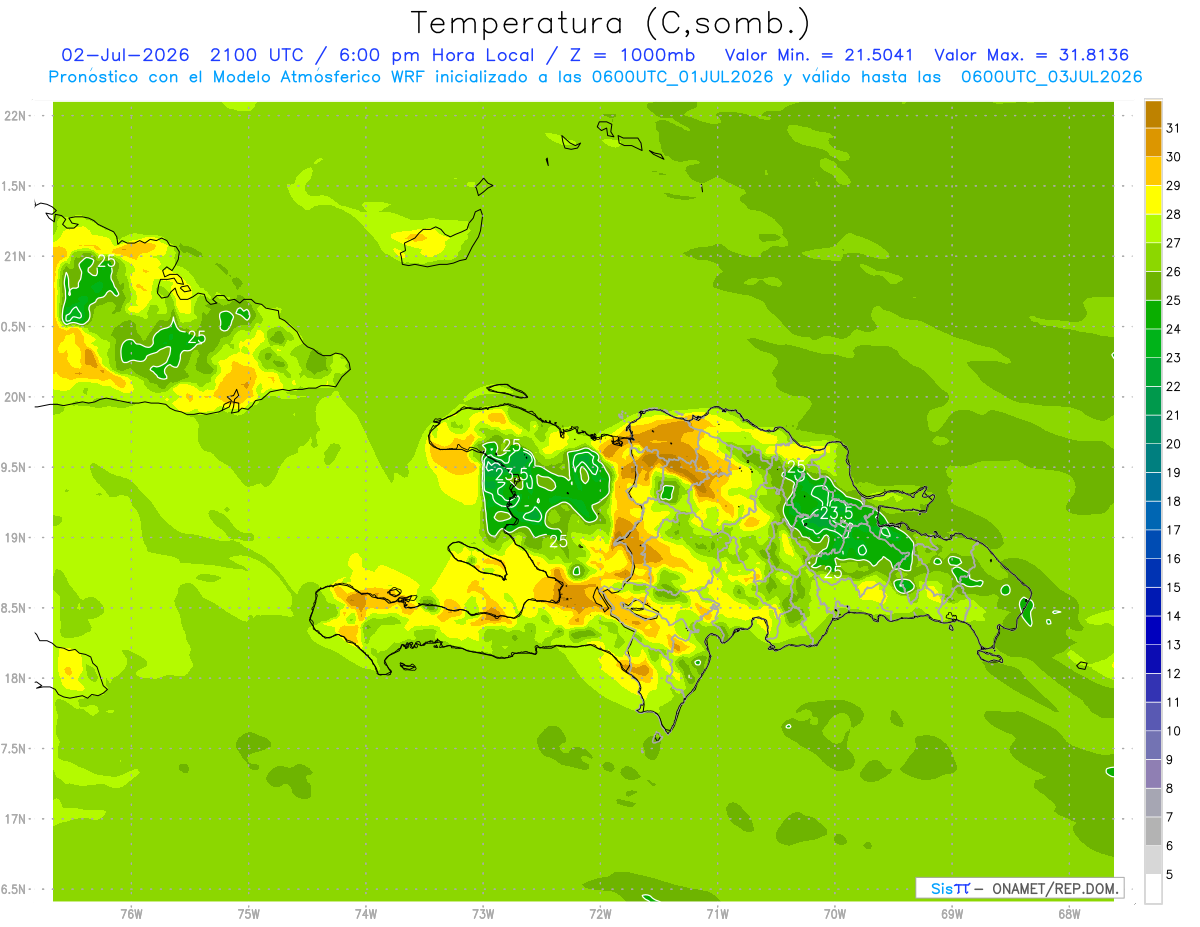
Task: Click the colorbar label "16"
Action: (x=1174, y=559)
